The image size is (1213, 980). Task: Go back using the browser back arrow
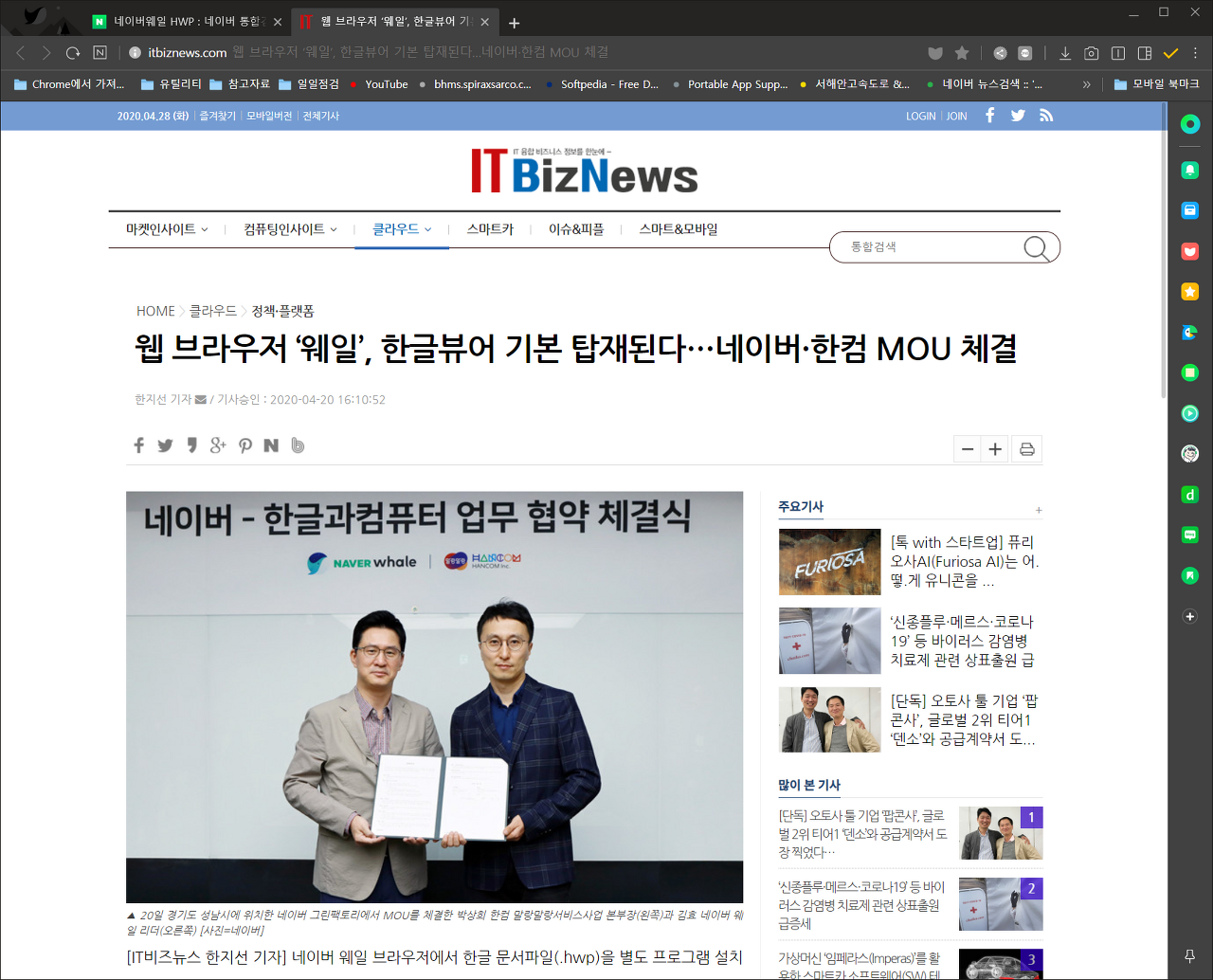[21, 53]
